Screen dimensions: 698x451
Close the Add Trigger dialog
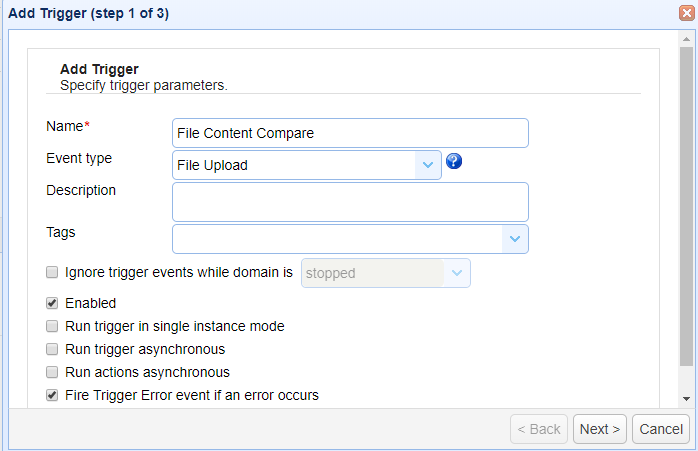tap(686, 13)
